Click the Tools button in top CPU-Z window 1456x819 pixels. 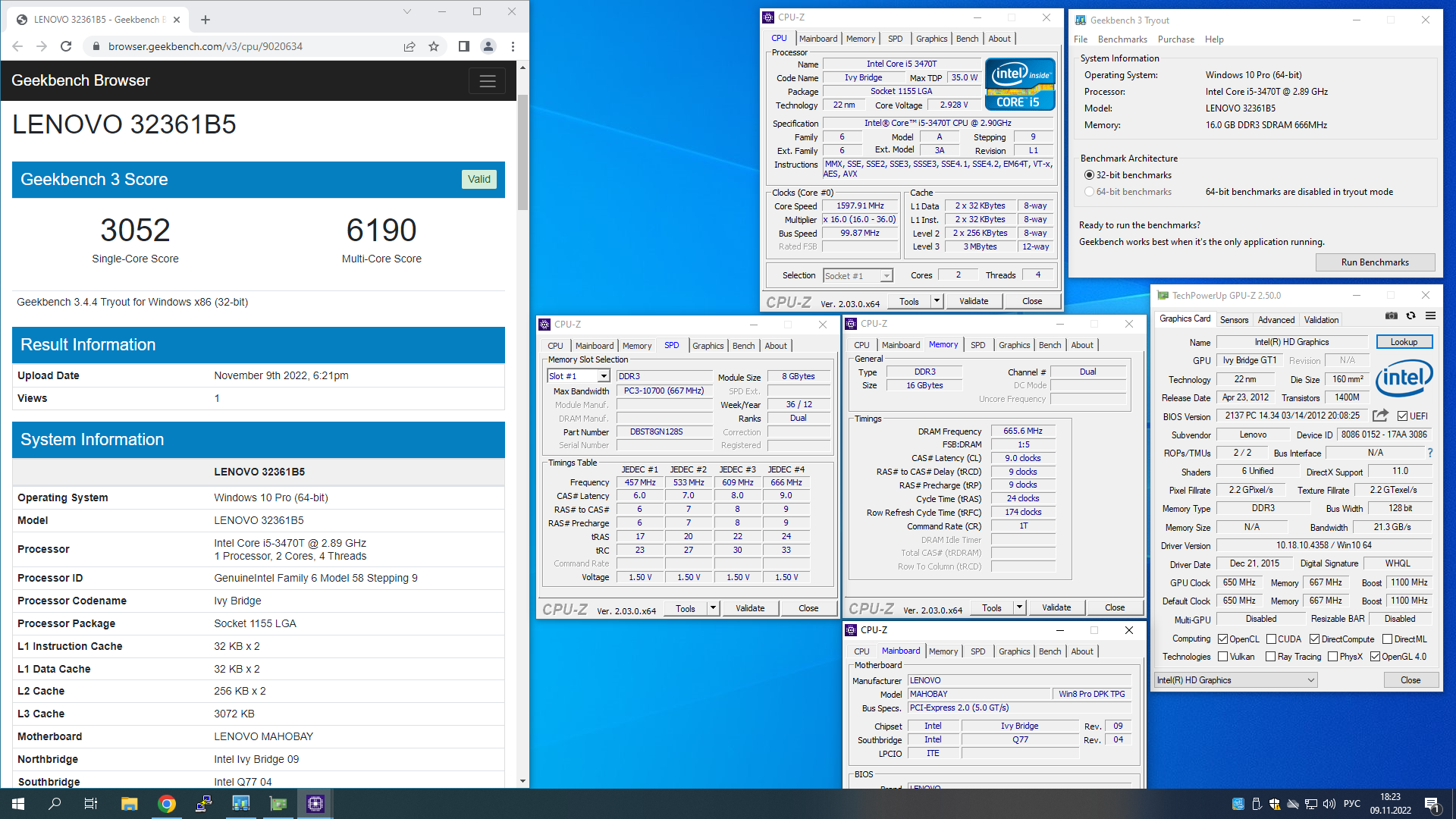point(908,301)
